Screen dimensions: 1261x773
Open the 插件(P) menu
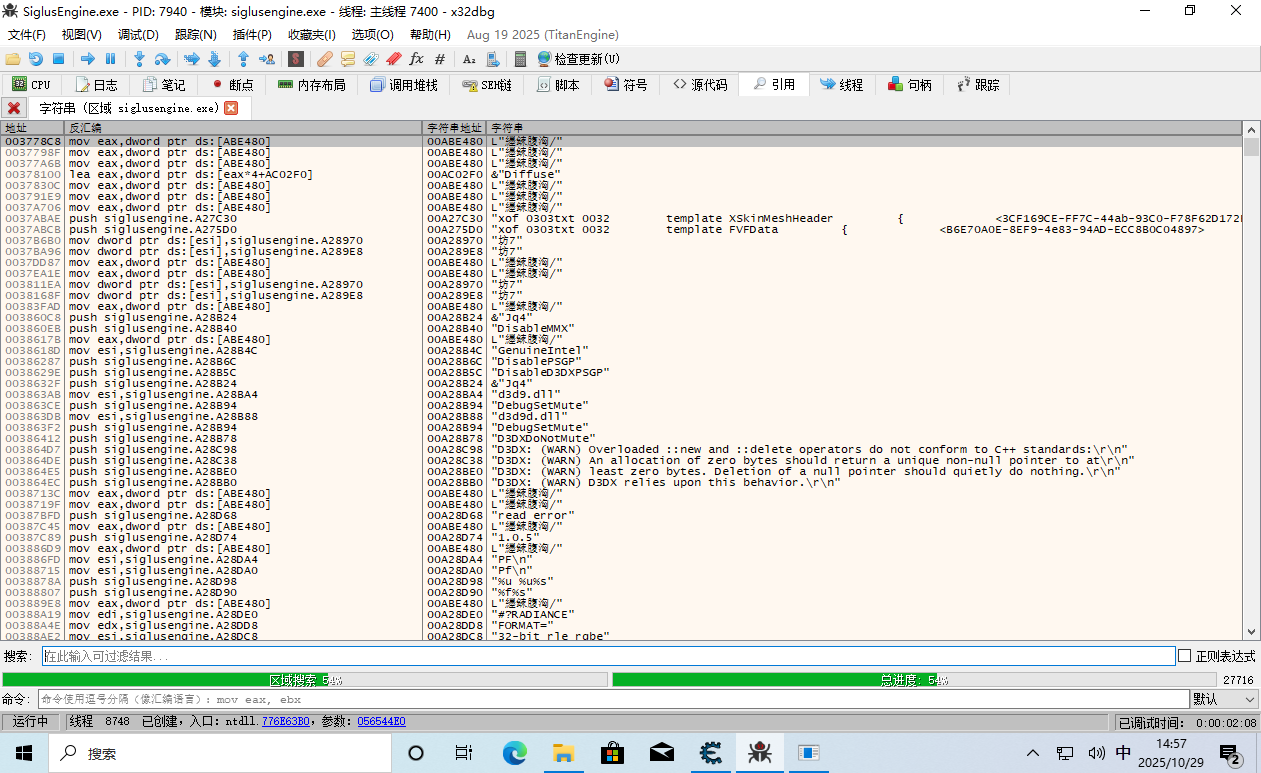pyautogui.click(x=252, y=34)
